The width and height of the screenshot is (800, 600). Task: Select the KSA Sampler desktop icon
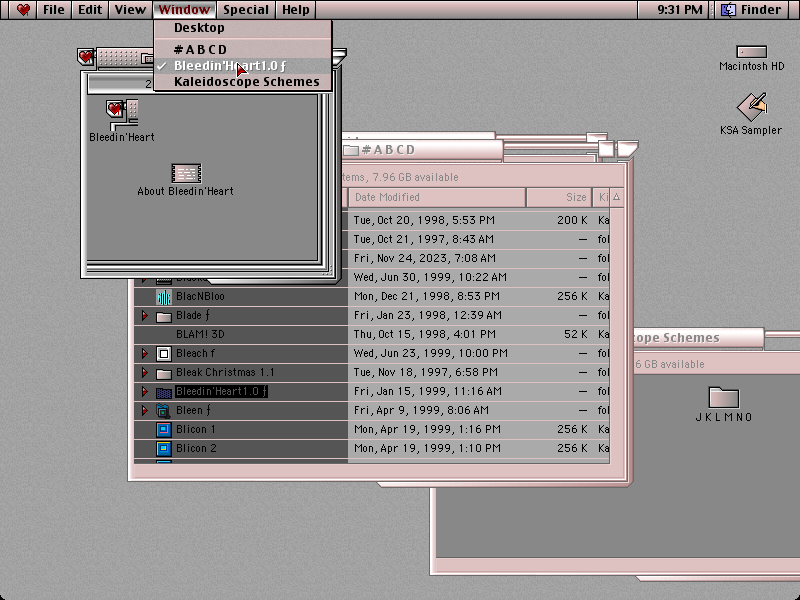[x=752, y=107]
